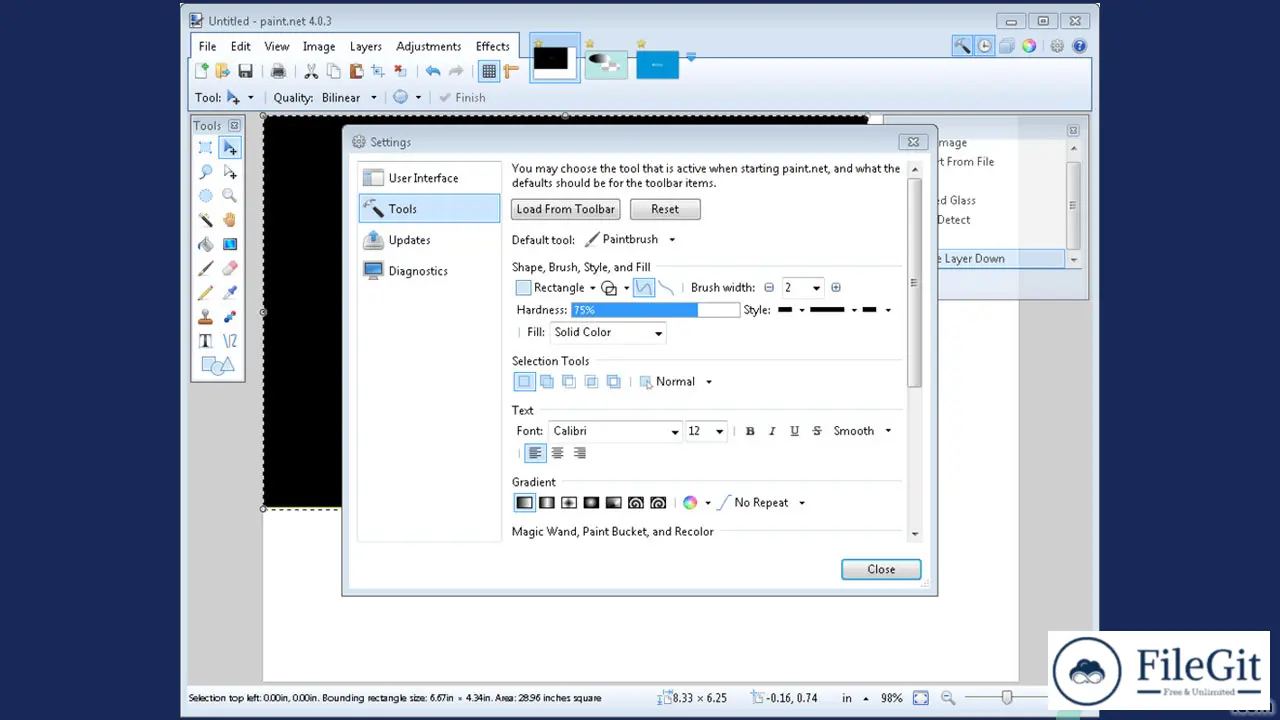Select the blue image thumbnail tab
Viewport: 1280px width, 720px height.
pos(657,64)
